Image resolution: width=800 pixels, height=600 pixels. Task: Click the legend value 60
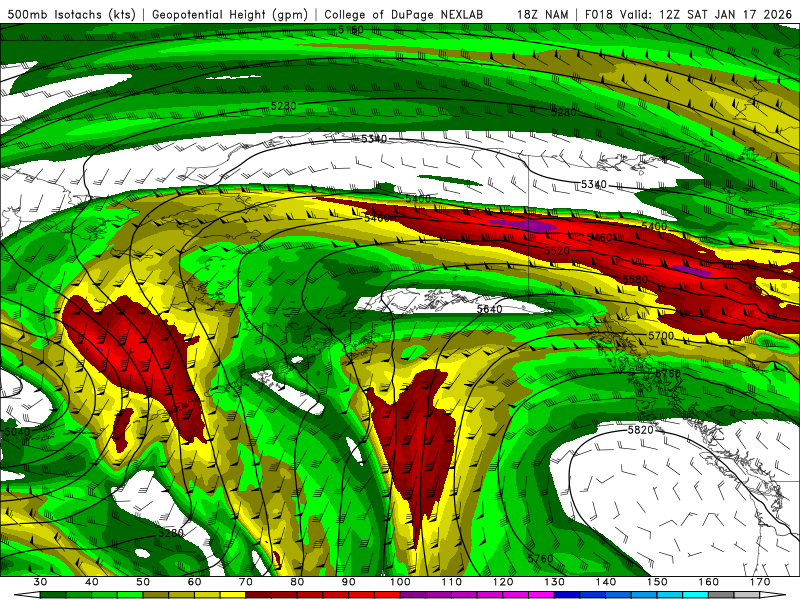195,582
